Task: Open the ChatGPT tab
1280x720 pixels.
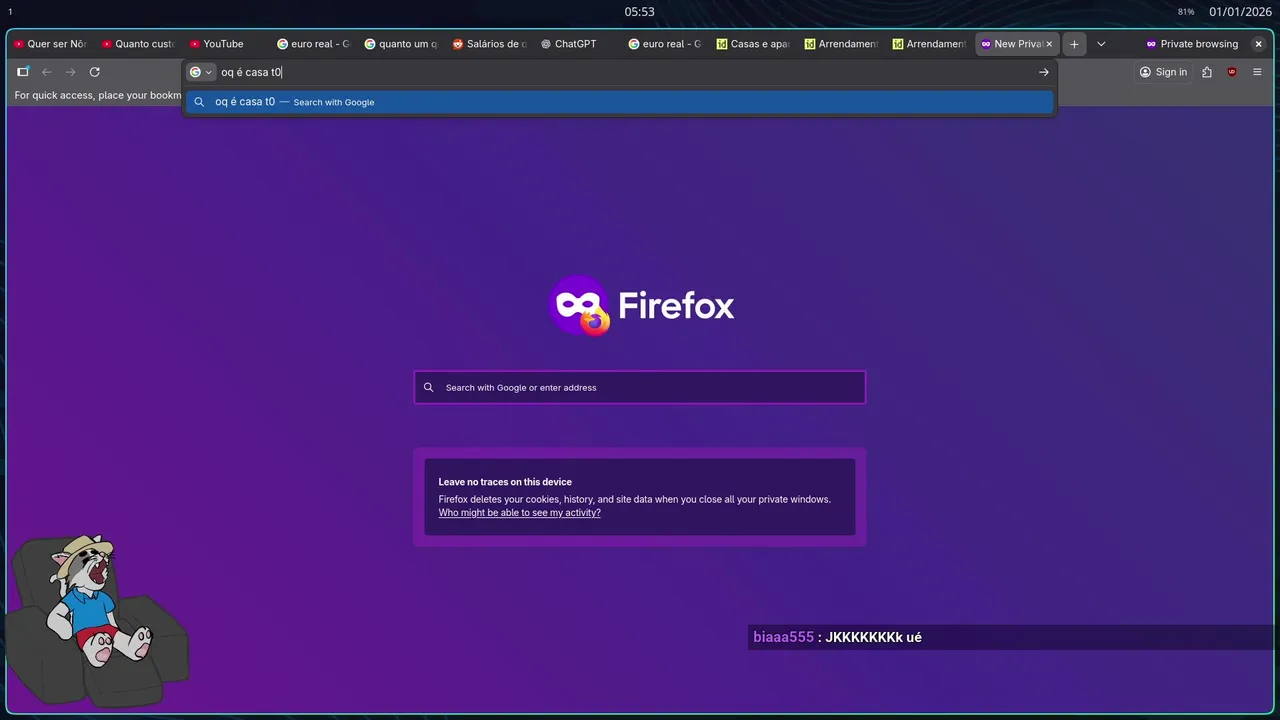Action: click(579, 44)
